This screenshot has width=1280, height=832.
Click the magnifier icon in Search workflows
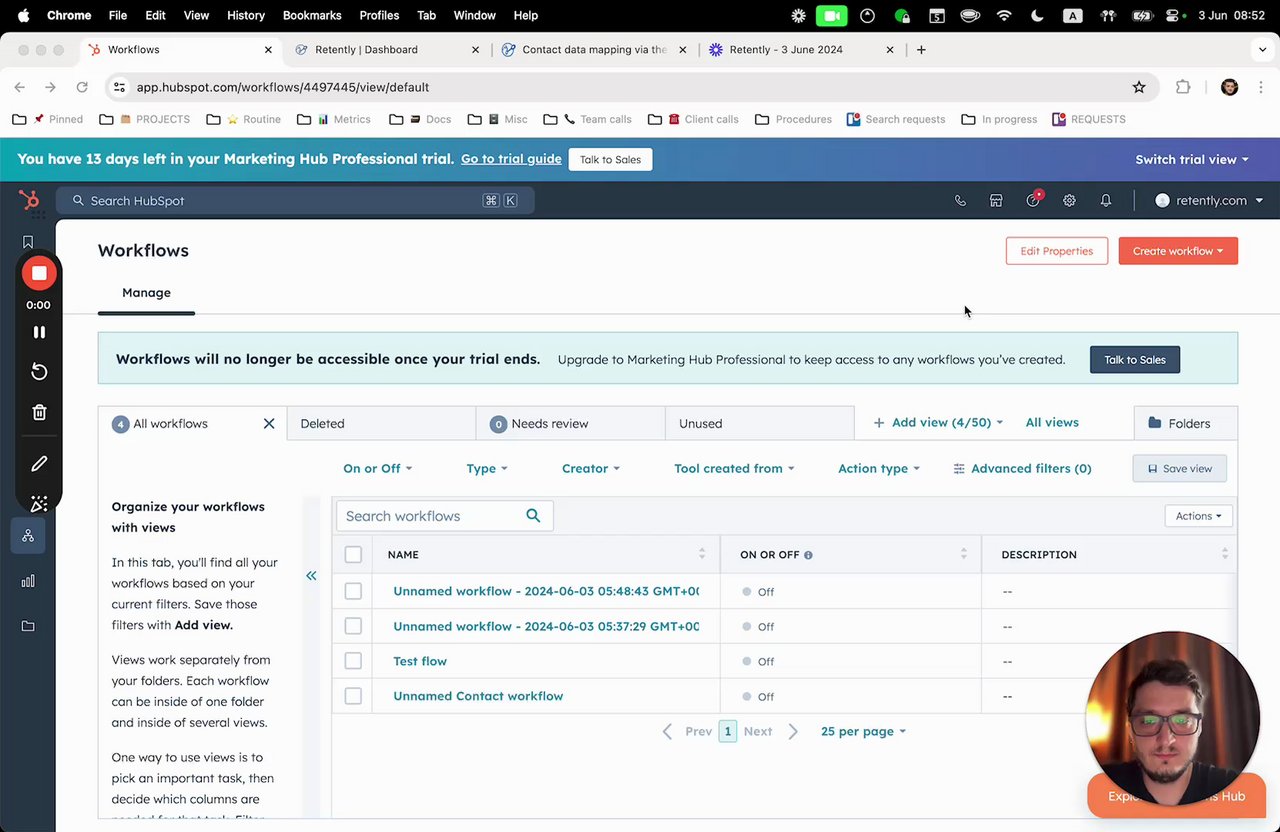tap(533, 516)
